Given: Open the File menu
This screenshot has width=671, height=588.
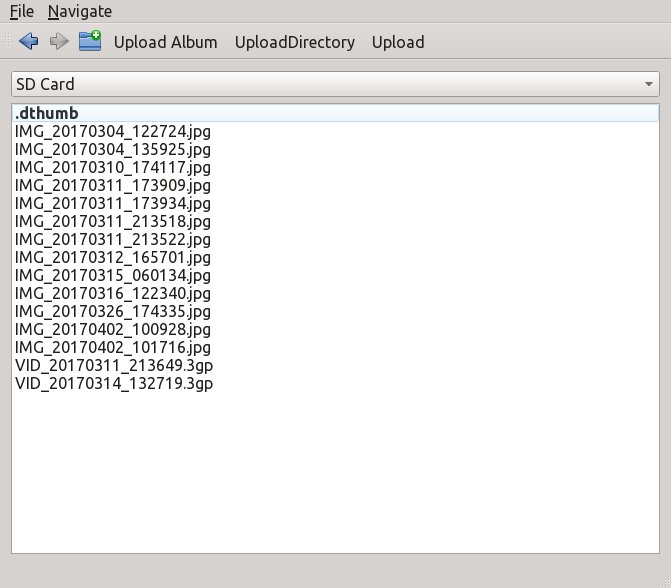Looking at the screenshot, I should pyautogui.click(x=21, y=12).
